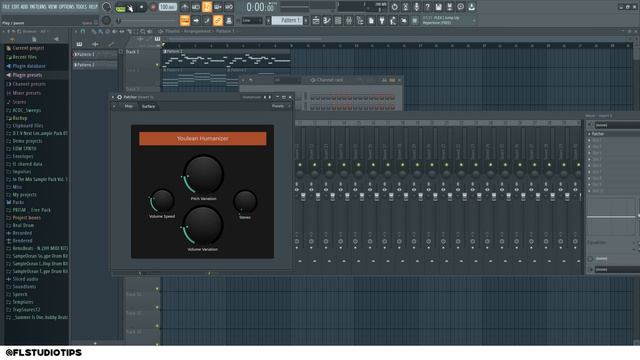Click the Stop playback button

142,7
